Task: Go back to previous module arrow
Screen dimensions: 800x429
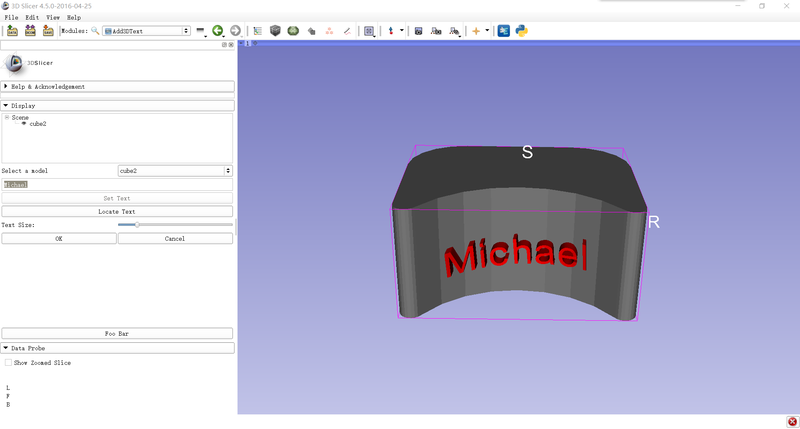Action: point(218,31)
